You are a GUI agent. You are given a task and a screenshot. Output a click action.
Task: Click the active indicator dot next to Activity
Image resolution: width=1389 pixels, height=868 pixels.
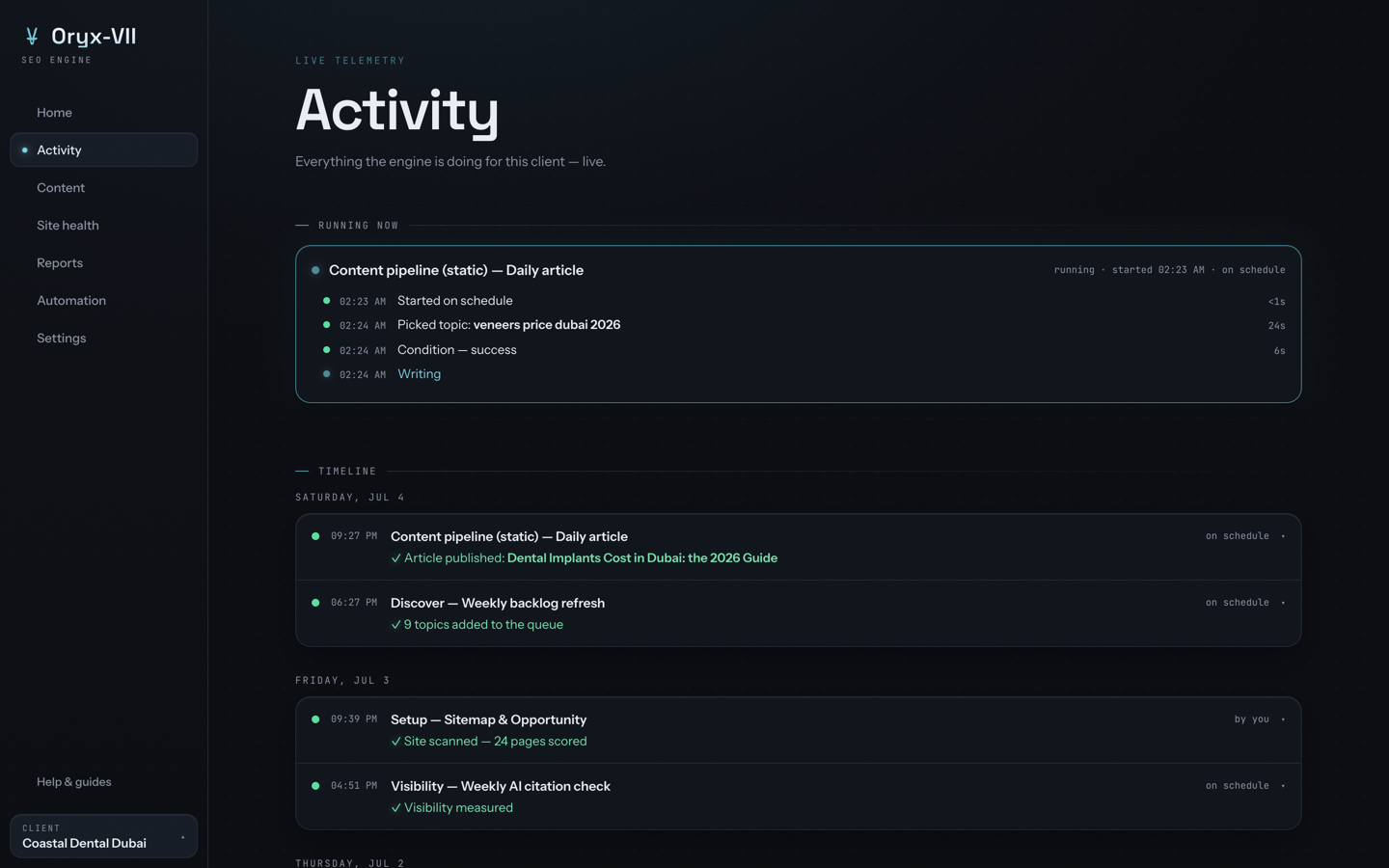(x=25, y=150)
